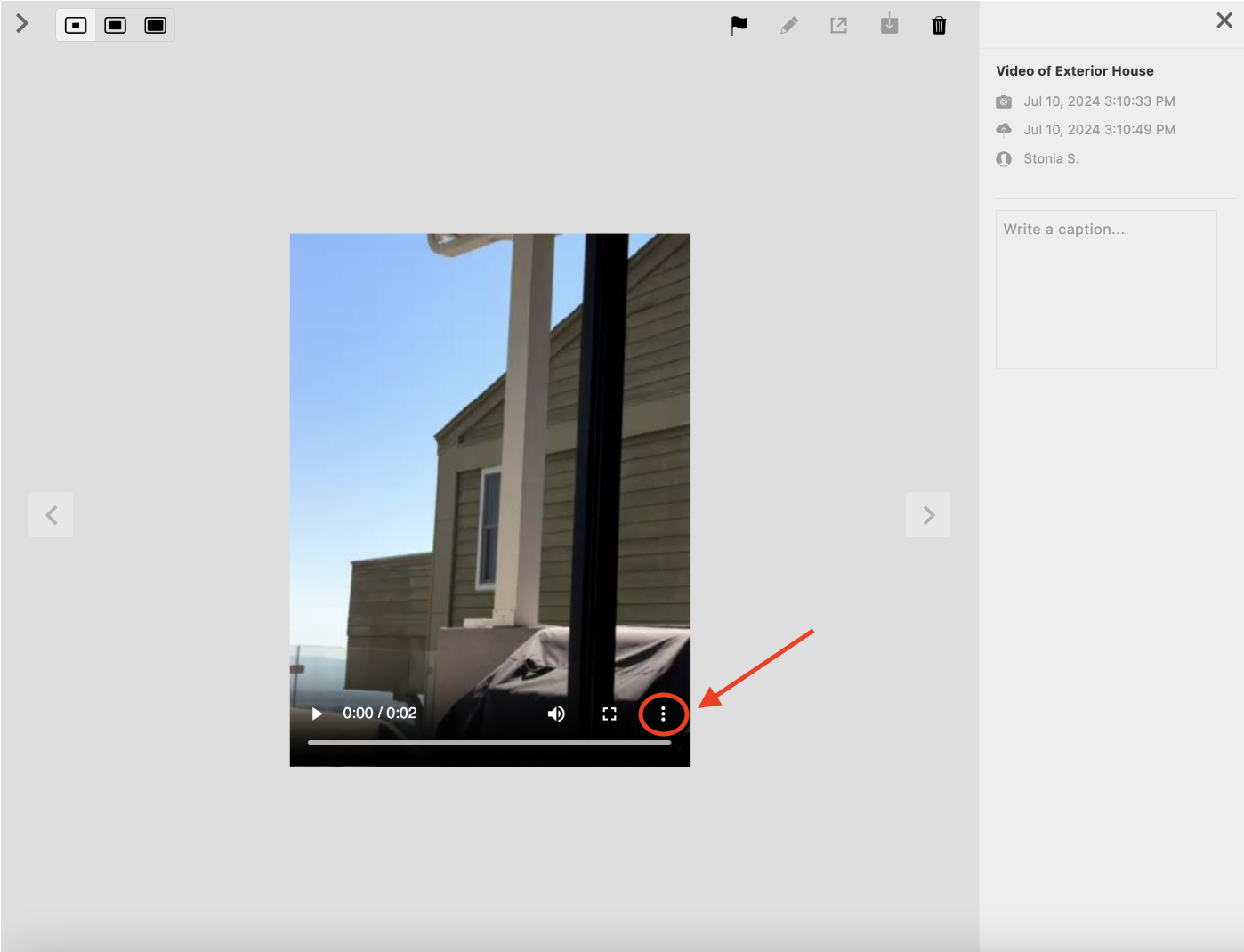Viewport: 1244px width, 952px height.
Task: Close the details panel with the X
Action: pos(1224,20)
